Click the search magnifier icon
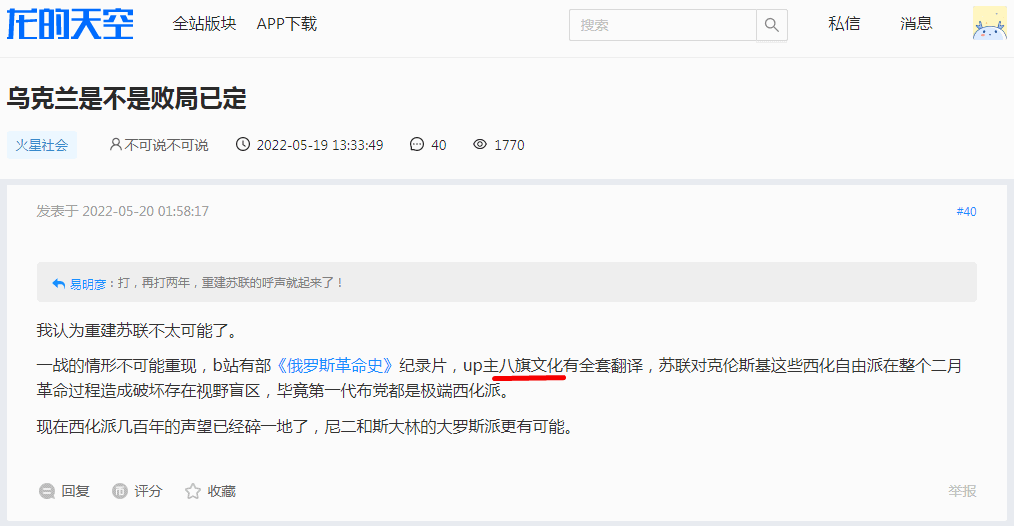 click(771, 25)
